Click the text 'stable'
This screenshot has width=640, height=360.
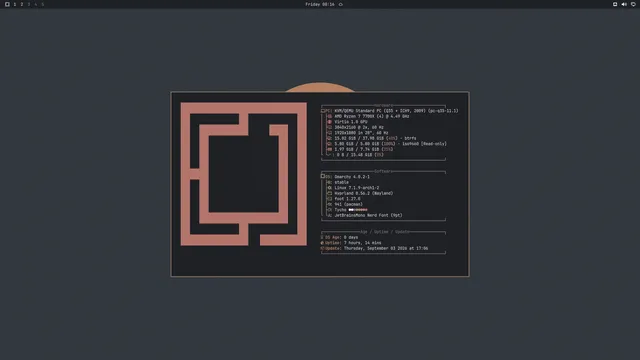341,182
